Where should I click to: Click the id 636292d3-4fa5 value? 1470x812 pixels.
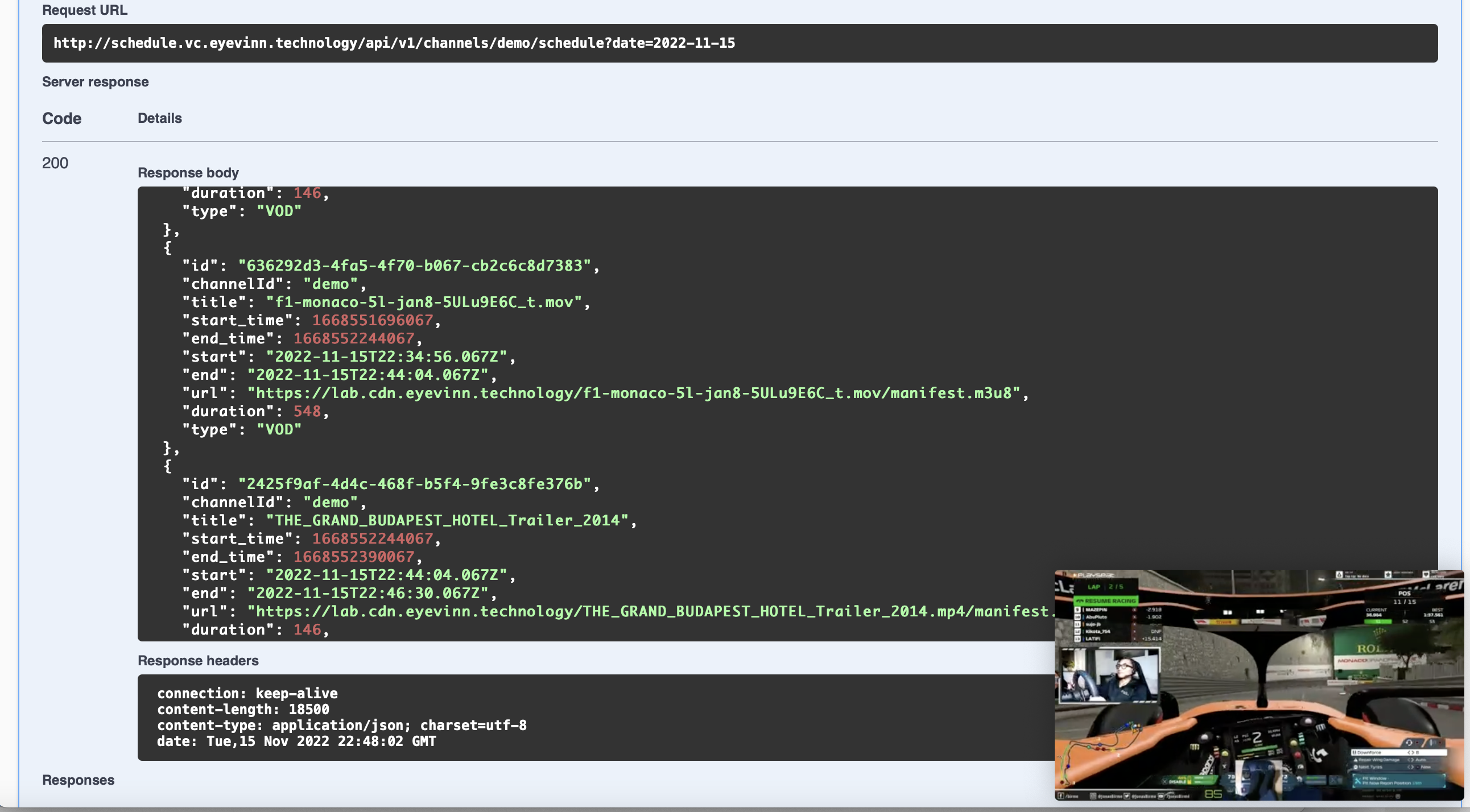tap(415, 266)
